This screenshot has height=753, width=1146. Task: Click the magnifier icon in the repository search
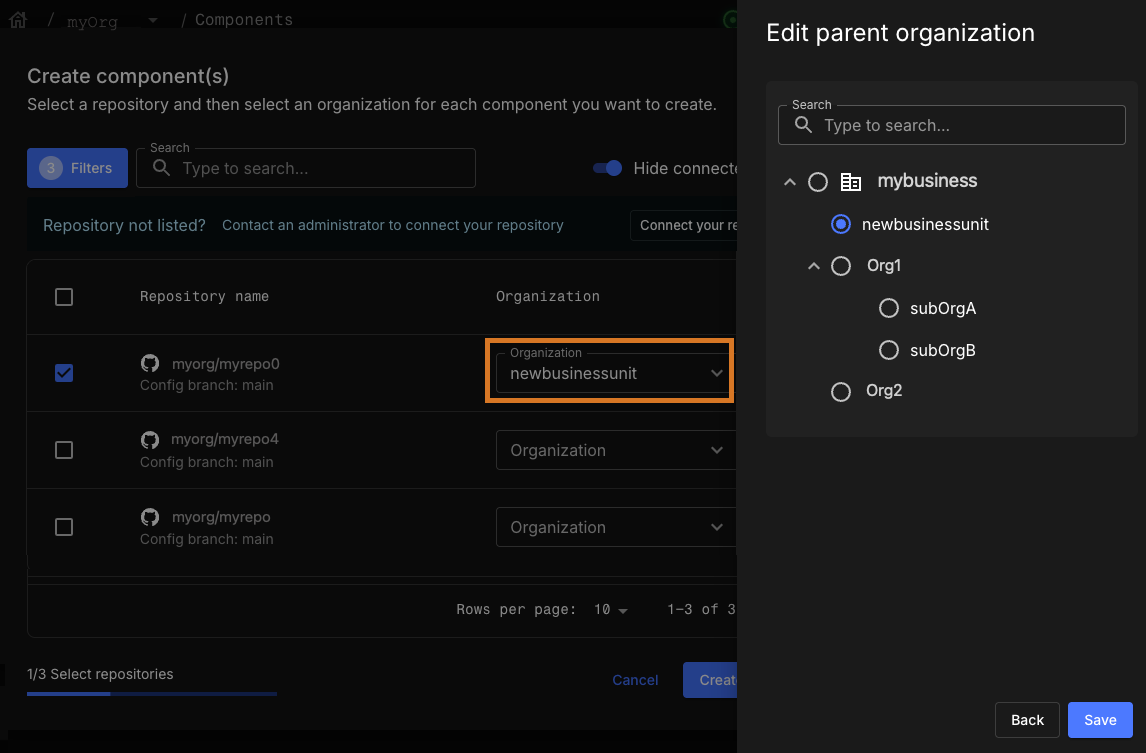[x=160, y=168]
